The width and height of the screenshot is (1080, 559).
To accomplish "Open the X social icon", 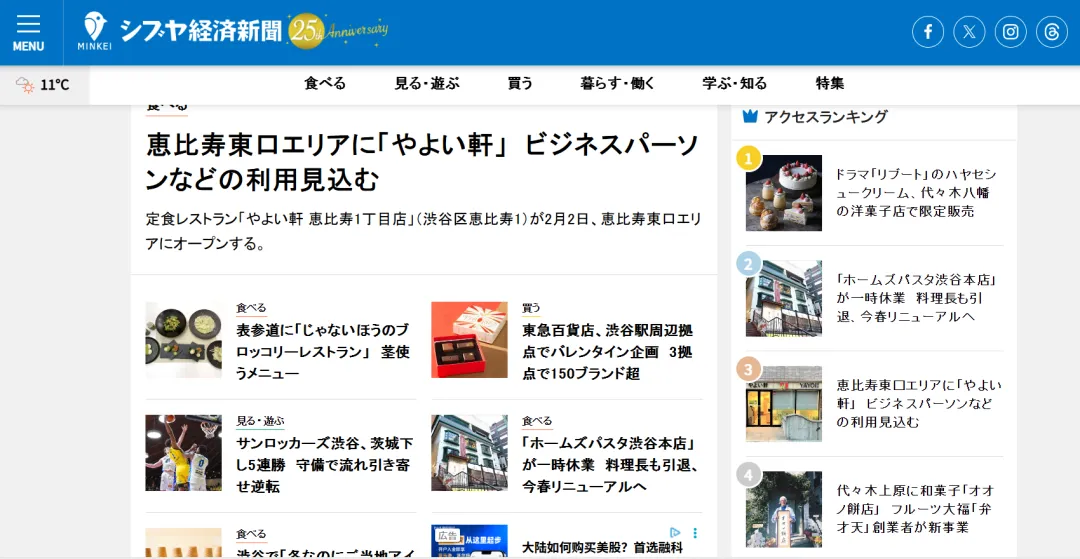I will [x=969, y=32].
